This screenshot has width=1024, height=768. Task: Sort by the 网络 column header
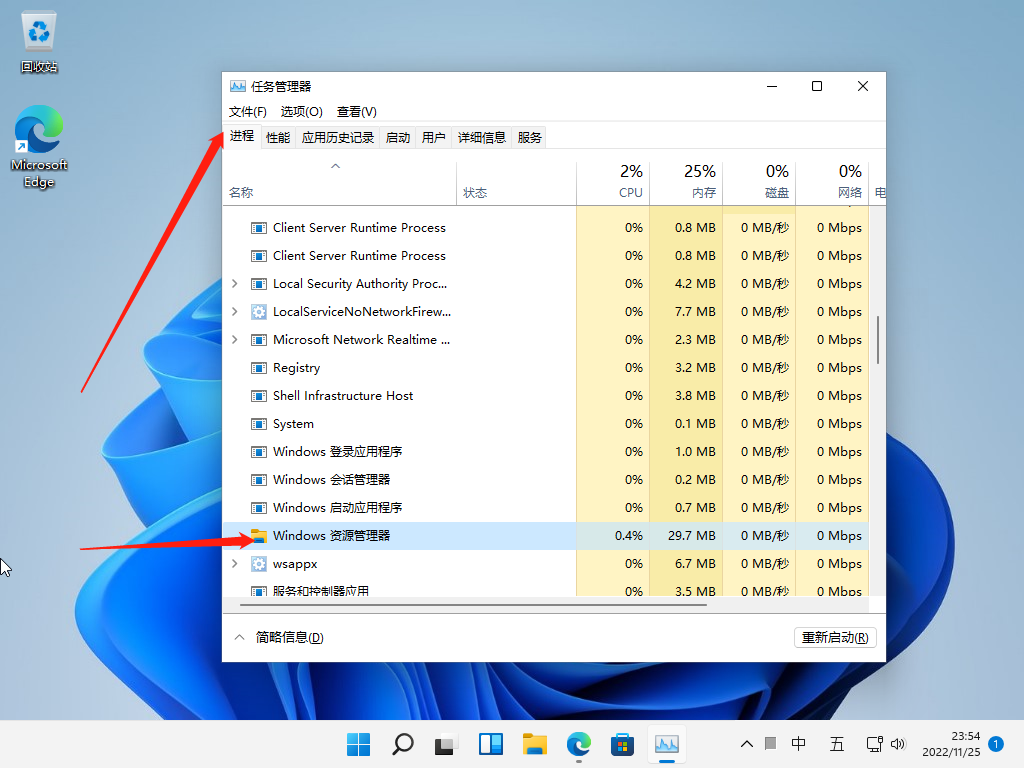point(833,183)
